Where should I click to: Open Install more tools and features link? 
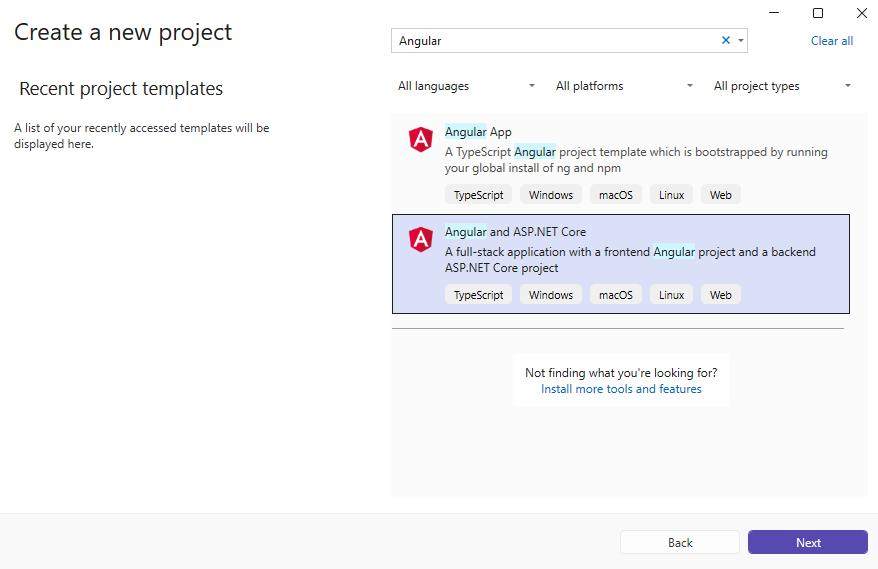coord(621,389)
